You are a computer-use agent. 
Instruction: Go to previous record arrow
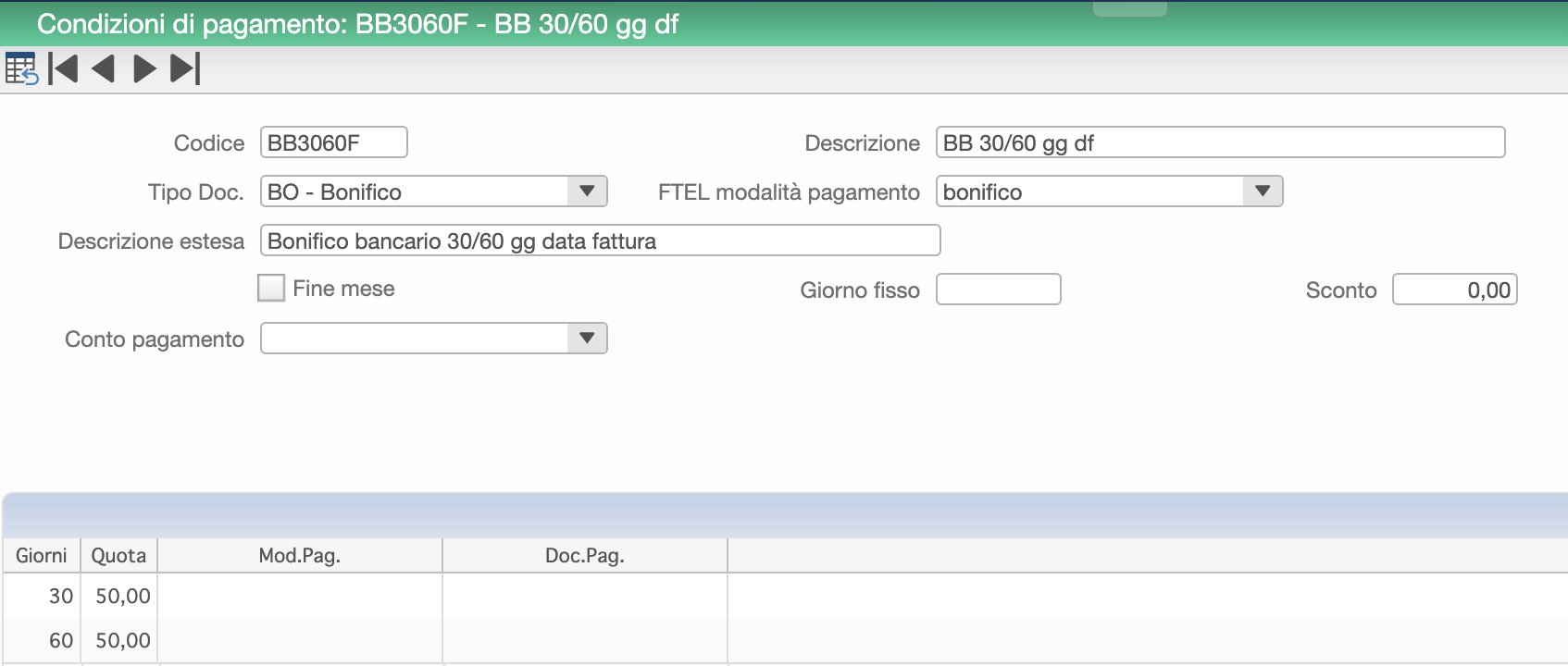pyautogui.click(x=103, y=69)
